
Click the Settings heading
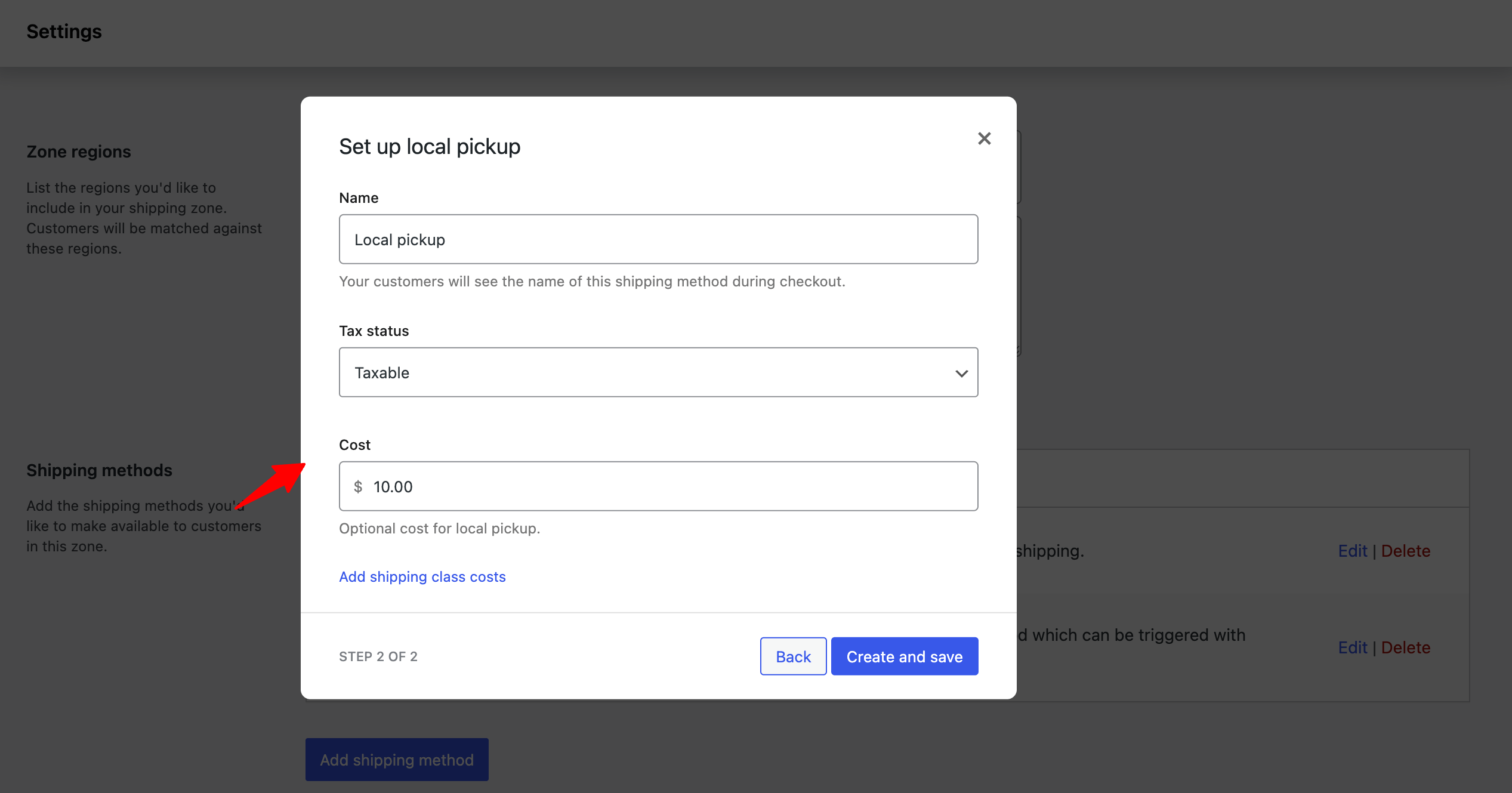pos(64,31)
